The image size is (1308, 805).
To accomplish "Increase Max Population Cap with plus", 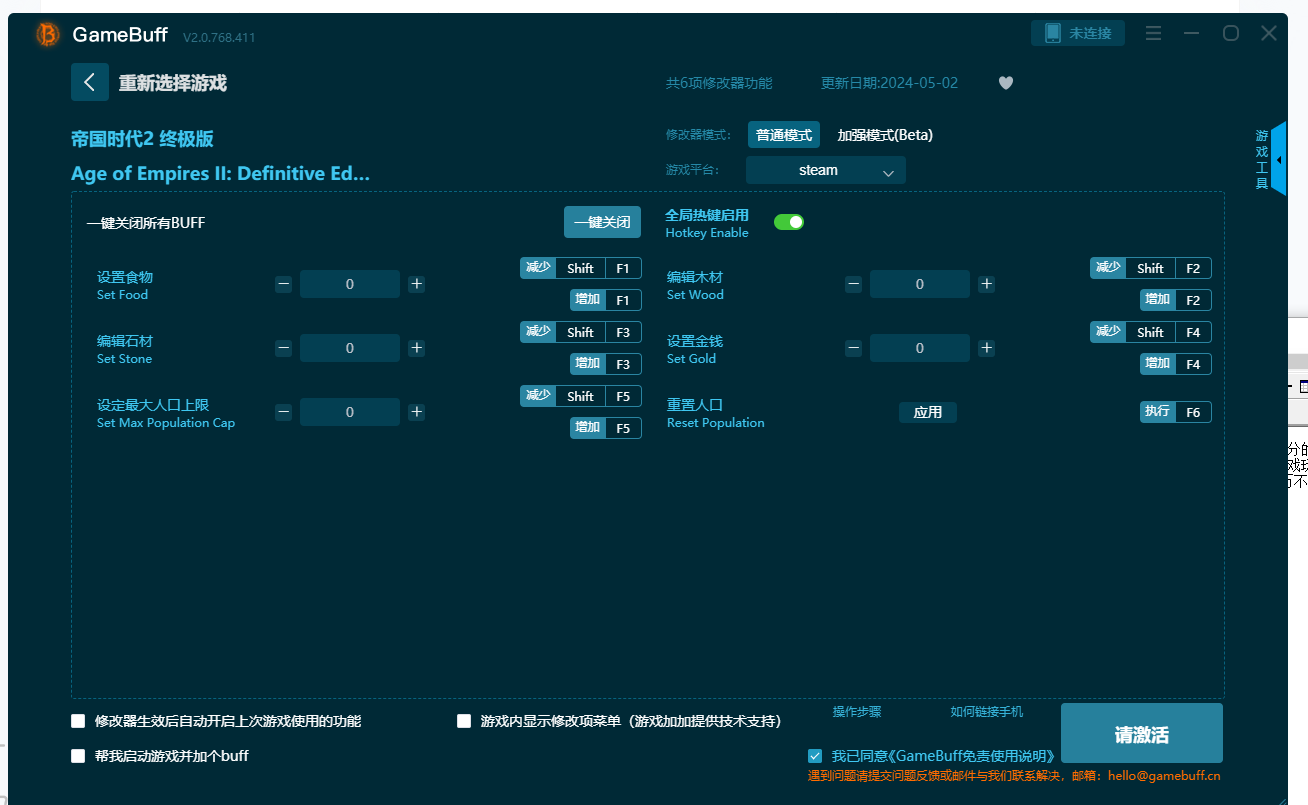I will (417, 412).
